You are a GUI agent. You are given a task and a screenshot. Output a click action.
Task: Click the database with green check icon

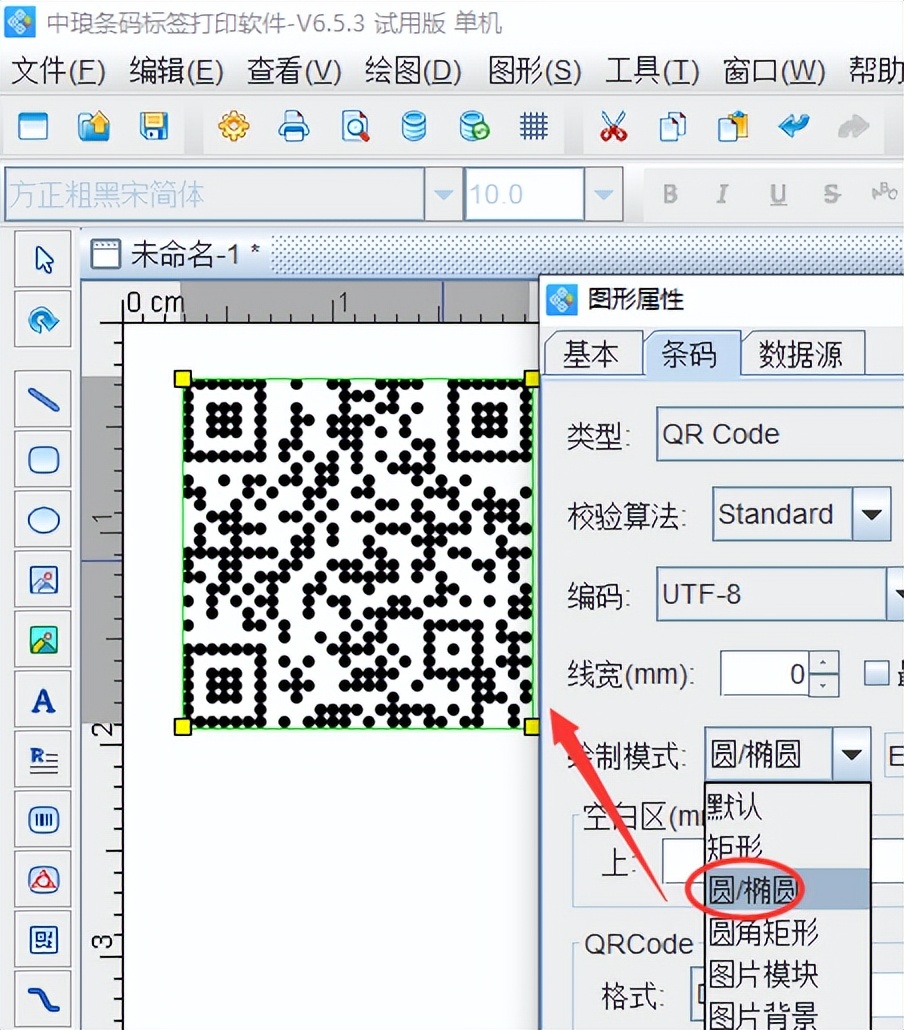(474, 126)
